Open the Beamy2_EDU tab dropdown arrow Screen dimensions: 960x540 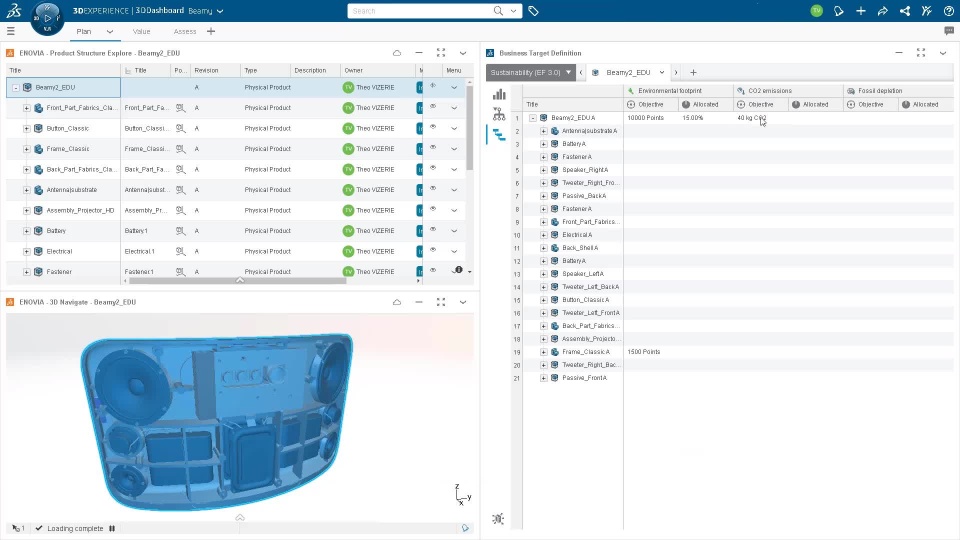[661, 72]
